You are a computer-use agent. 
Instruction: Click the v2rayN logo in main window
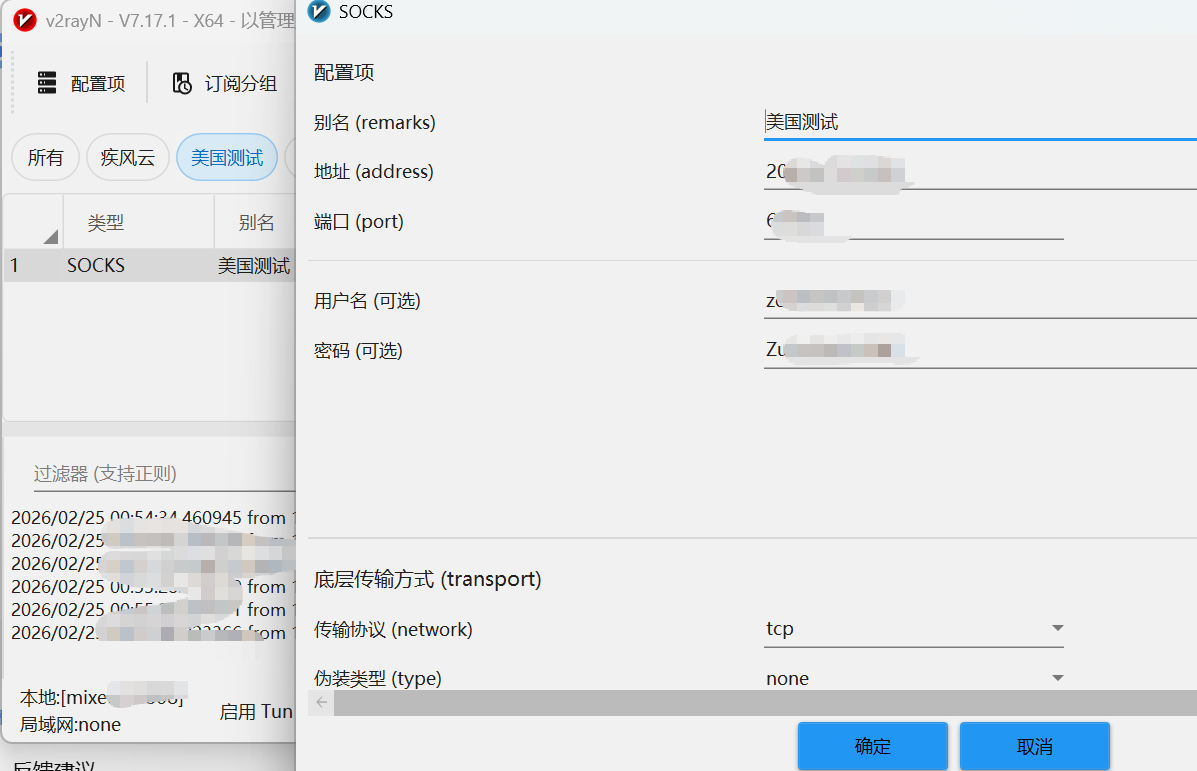click(x=25, y=21)
